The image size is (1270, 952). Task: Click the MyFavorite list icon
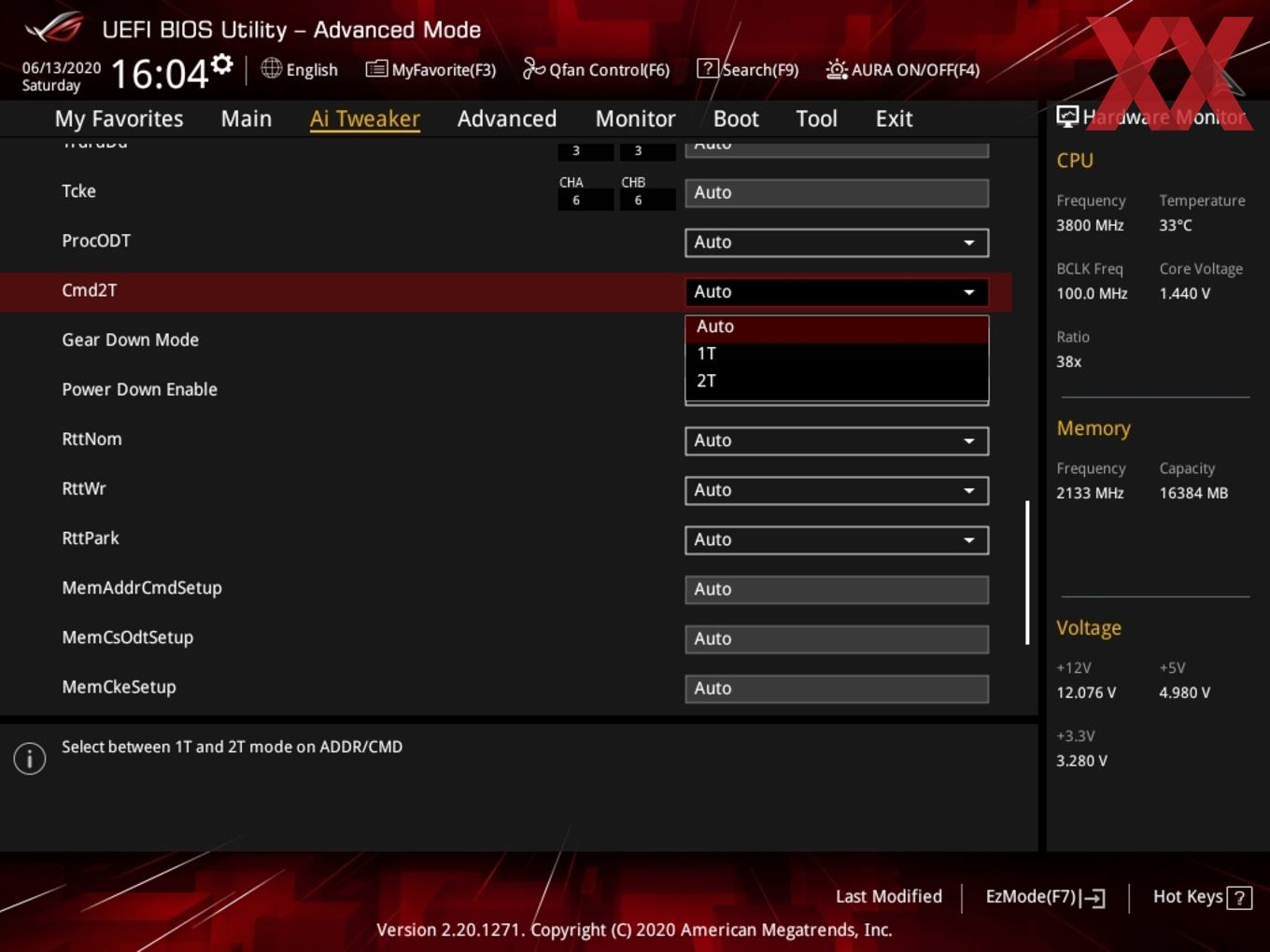(x=376, y=69)
